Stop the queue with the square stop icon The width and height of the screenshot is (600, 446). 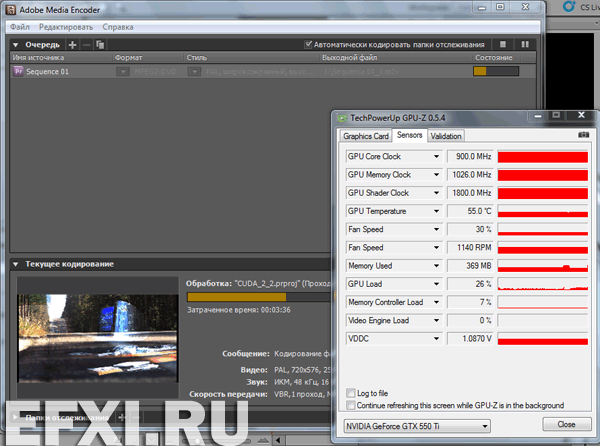coord(503,44)
